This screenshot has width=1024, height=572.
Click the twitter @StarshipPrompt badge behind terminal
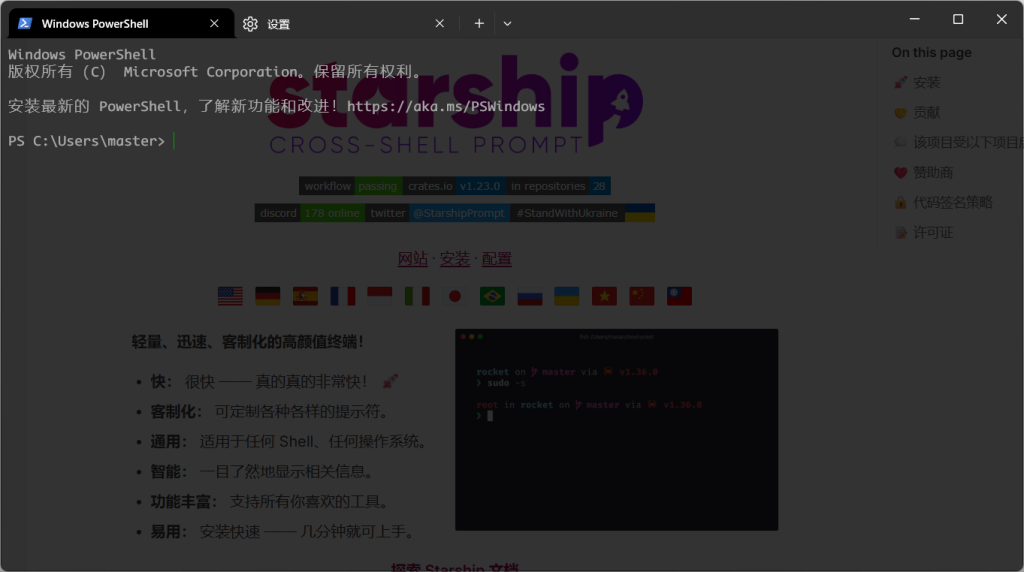[x=438, y=213]
